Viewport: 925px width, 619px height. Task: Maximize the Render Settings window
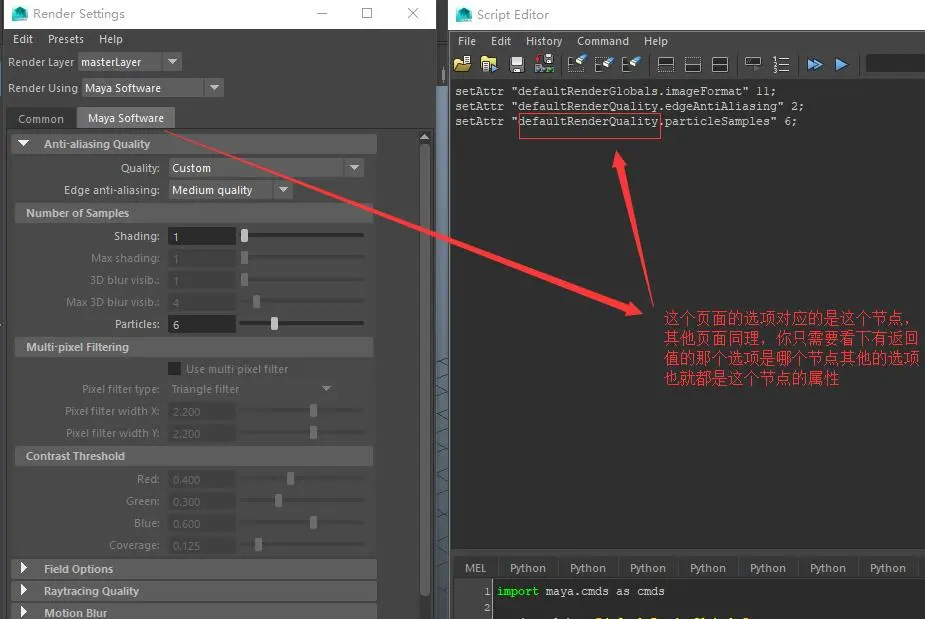click(367, 13)
